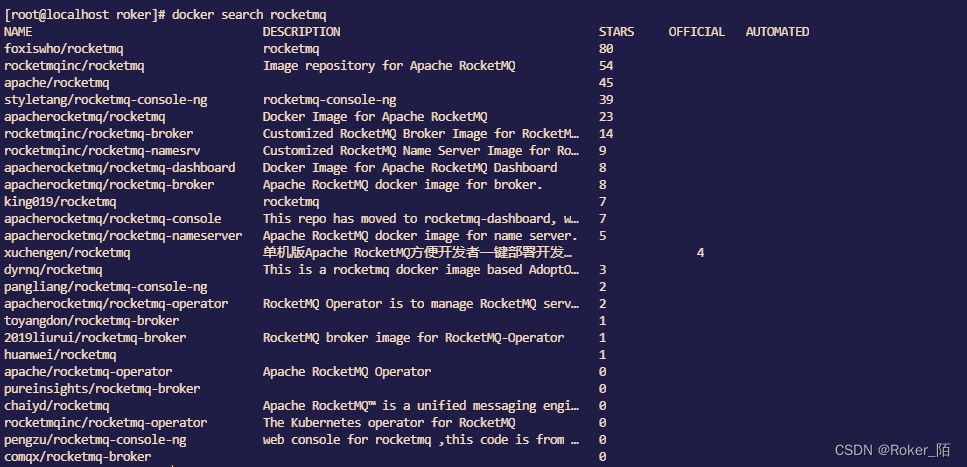Click the dyrnq/rocketmq image name
This screenshot has height=467, width=967.
point(53,270)
